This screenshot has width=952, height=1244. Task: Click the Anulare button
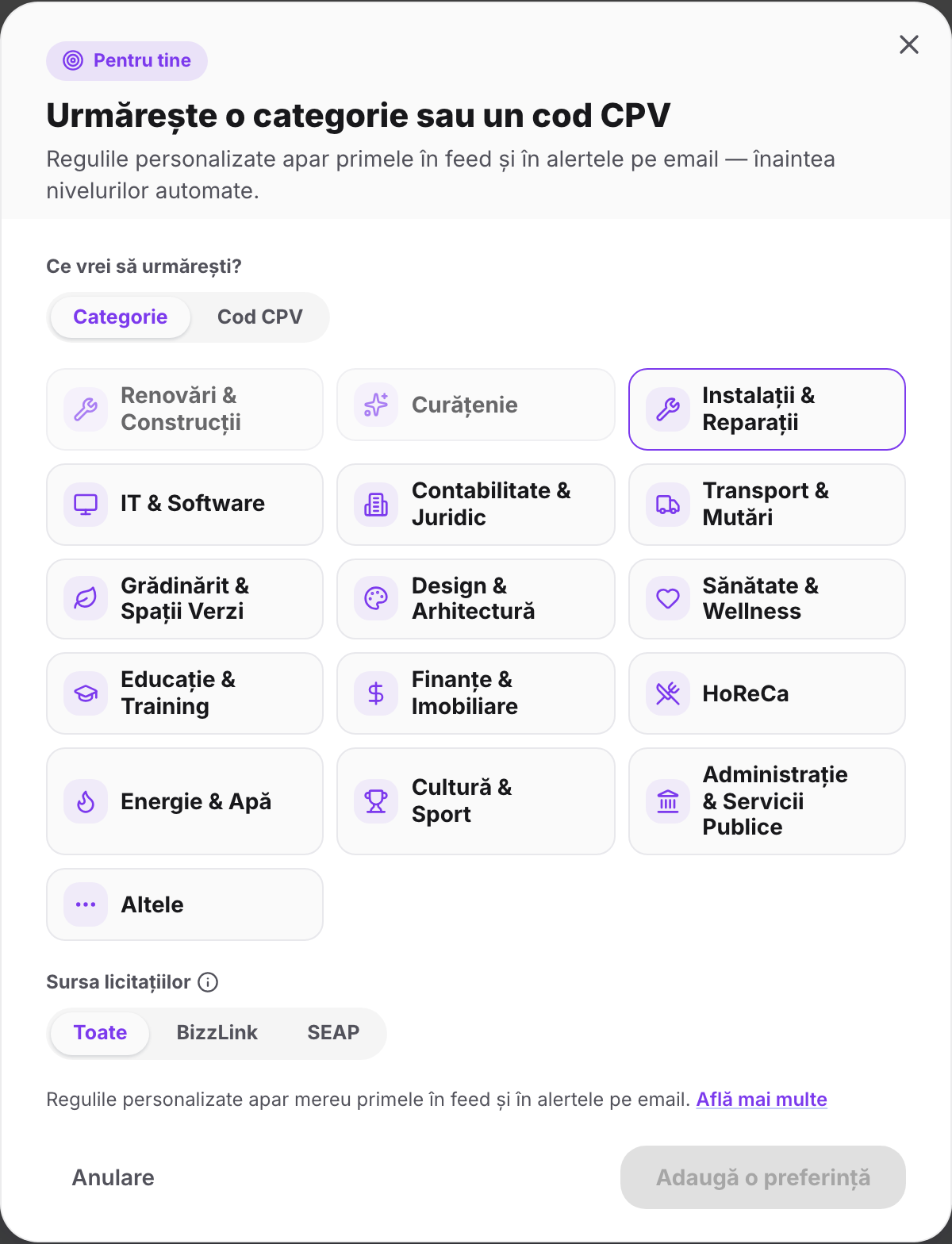tap(113, 1177)
